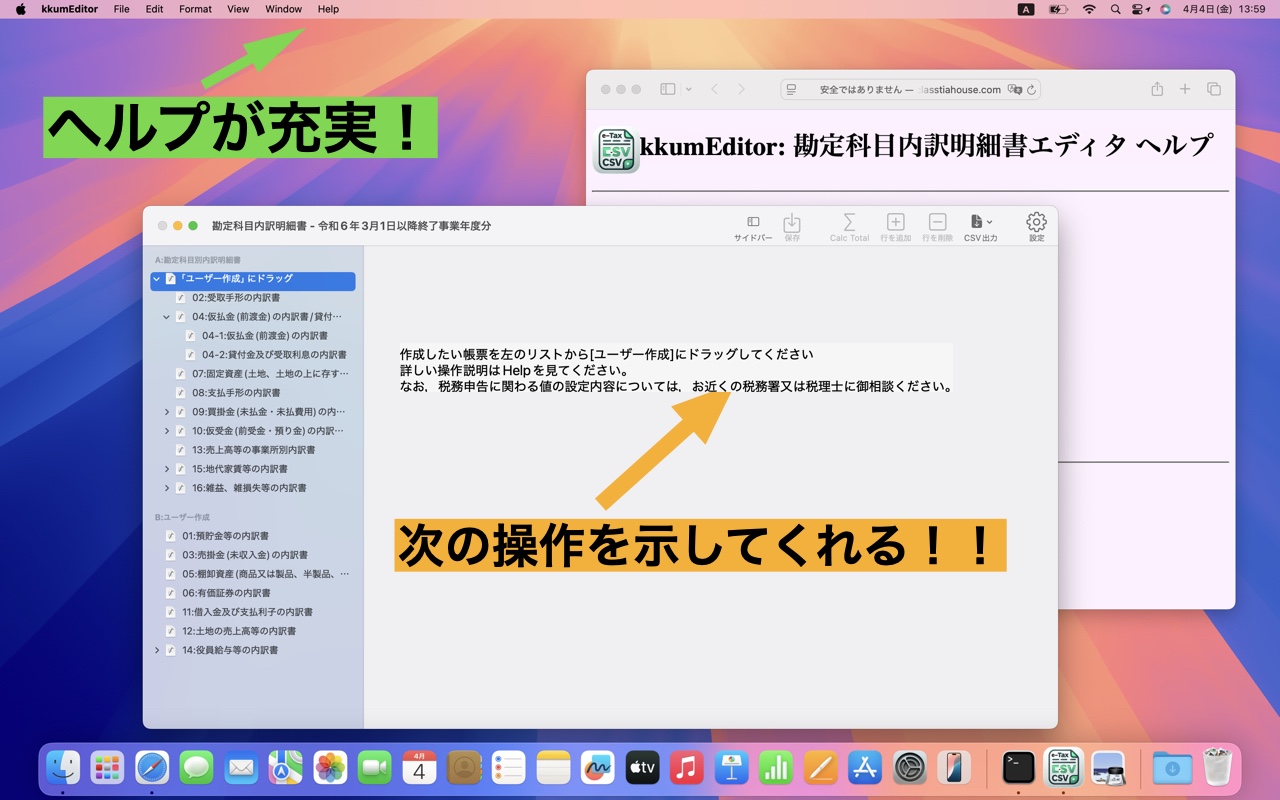Select 02:受取手形の内訳書 in sidebar

[253, 298]
